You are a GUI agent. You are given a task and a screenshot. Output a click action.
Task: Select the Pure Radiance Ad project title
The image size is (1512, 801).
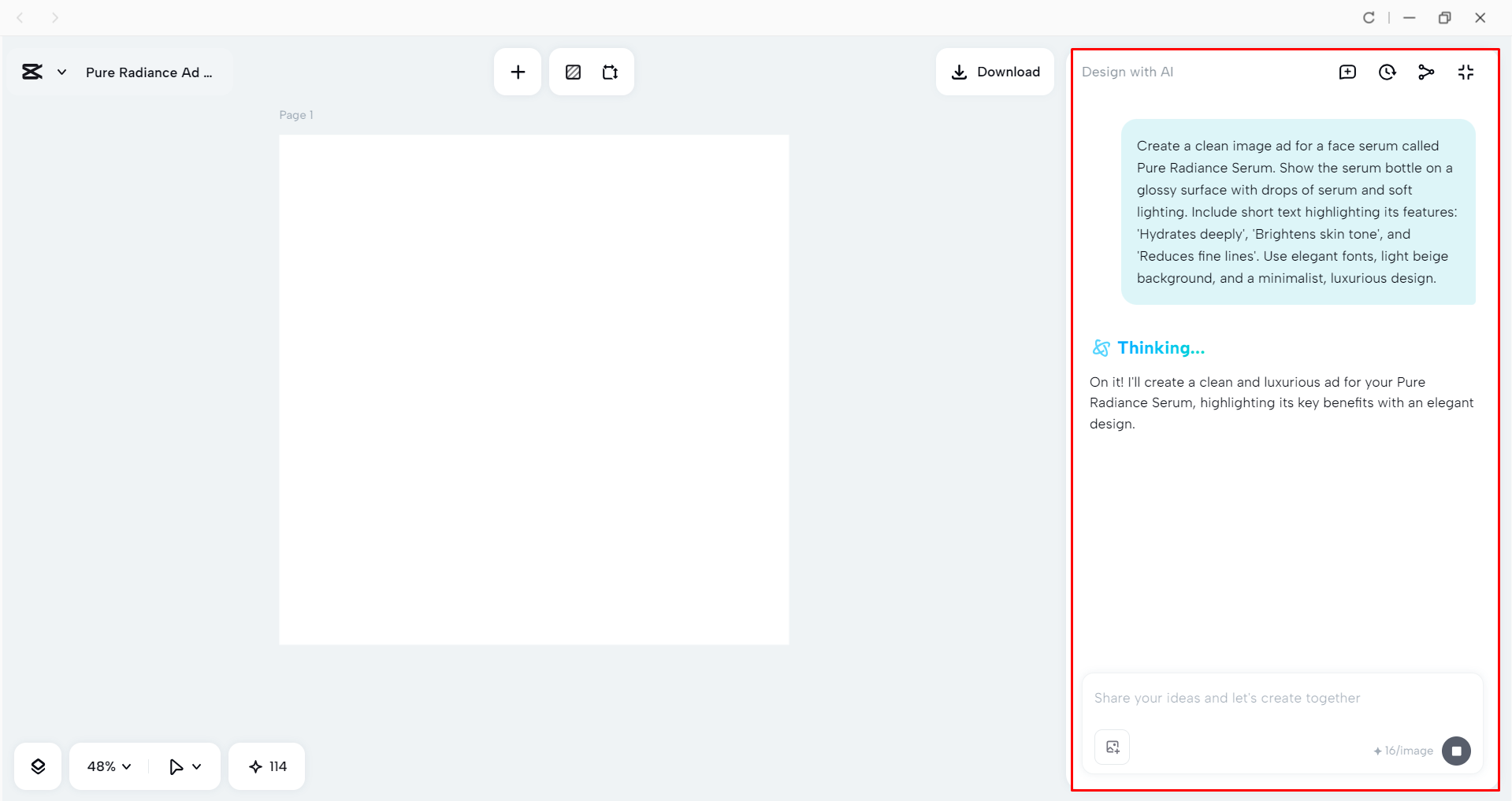point(149,72)
